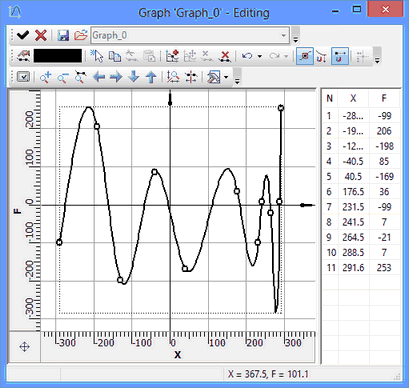The width and height of the screenshot is (409, 388).
Task: Pan graph left with blue arrow
Action: tap(99, 77)
